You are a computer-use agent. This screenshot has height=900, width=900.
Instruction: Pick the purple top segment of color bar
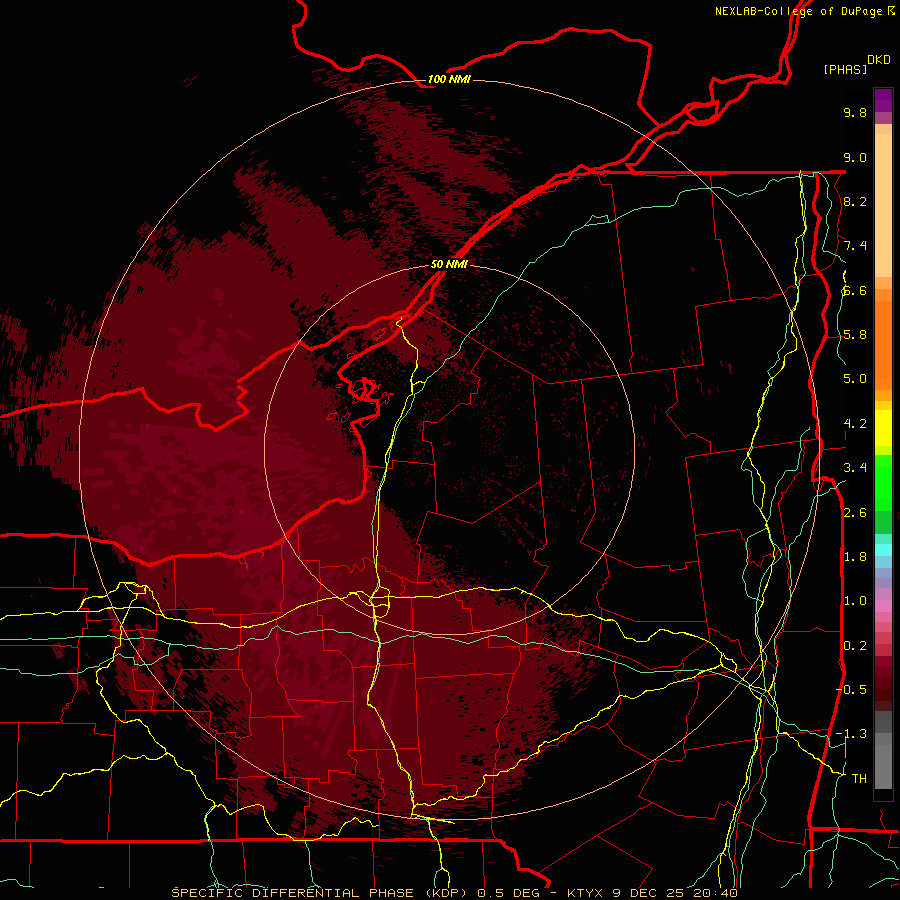coord(883,100)
